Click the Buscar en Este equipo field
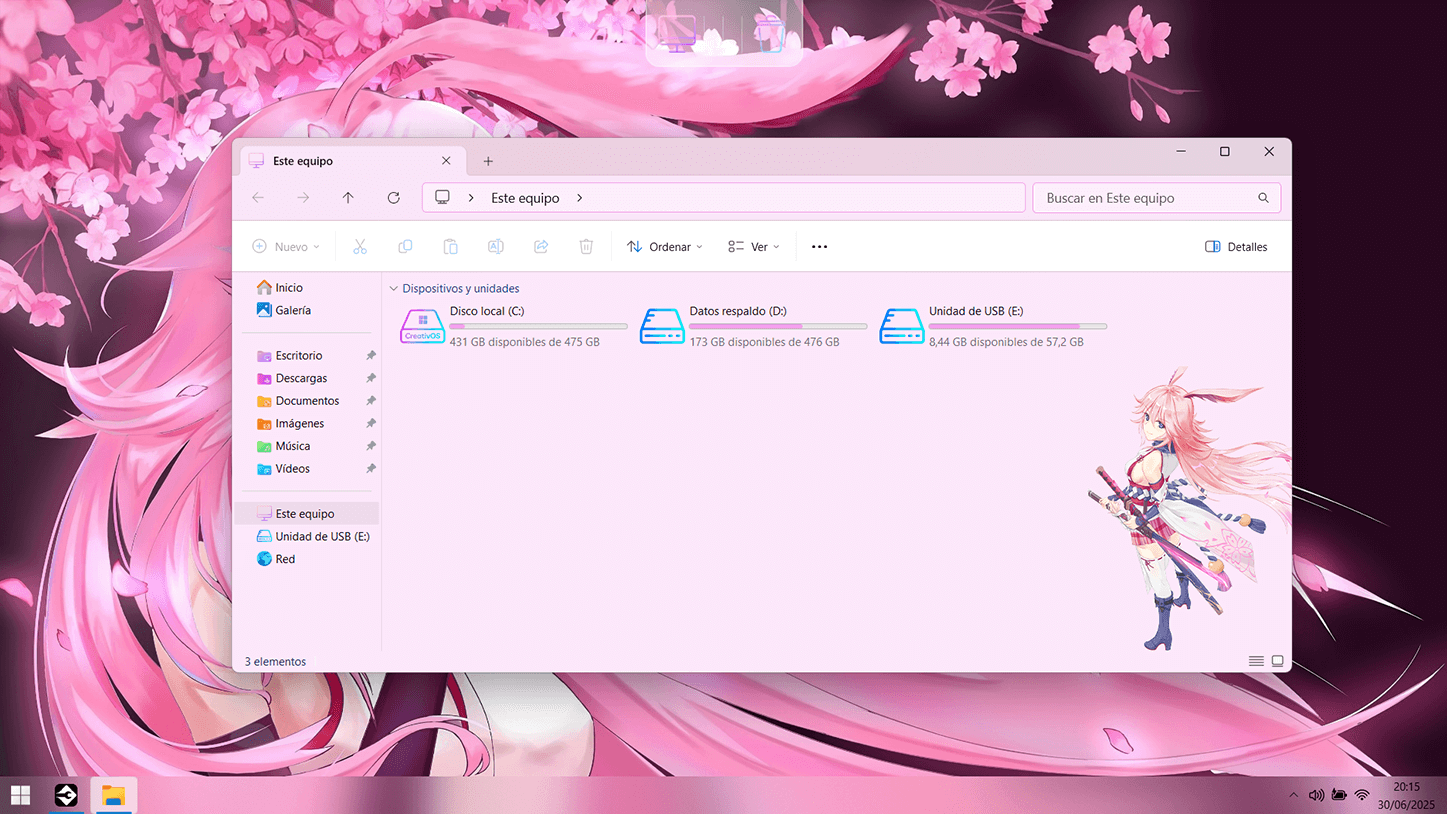The image size is (1447, 814). (x=1145, y=198)
